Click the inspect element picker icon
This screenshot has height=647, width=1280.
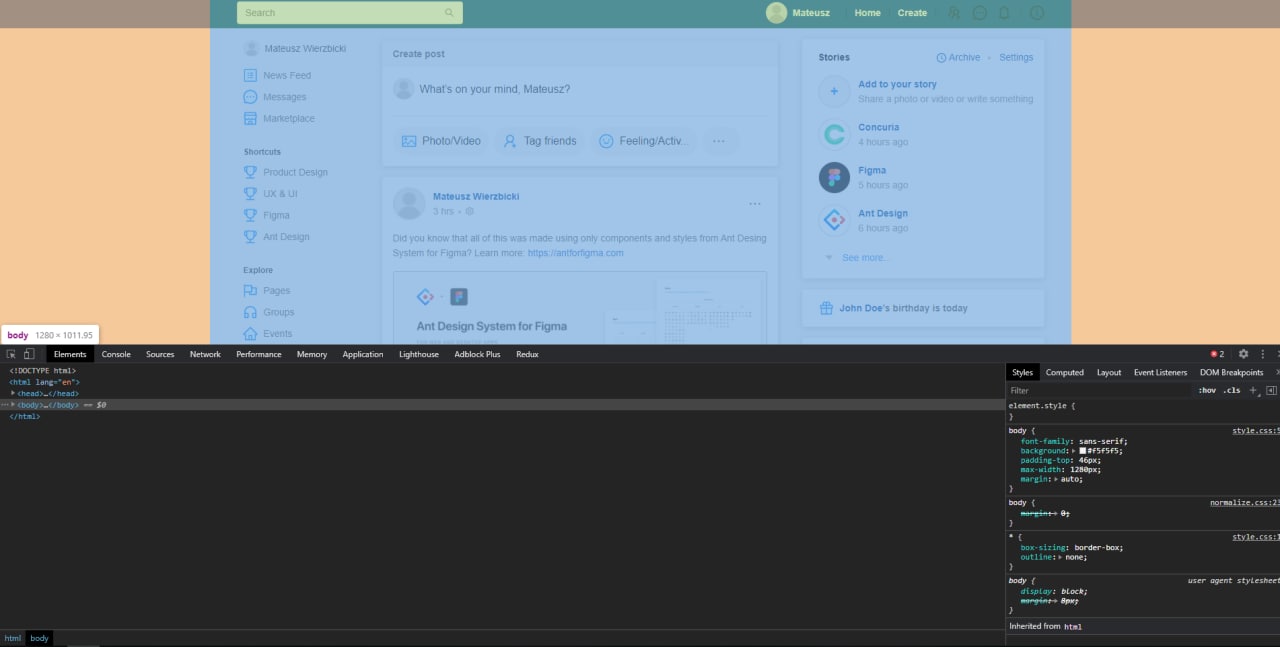[11, 354]
